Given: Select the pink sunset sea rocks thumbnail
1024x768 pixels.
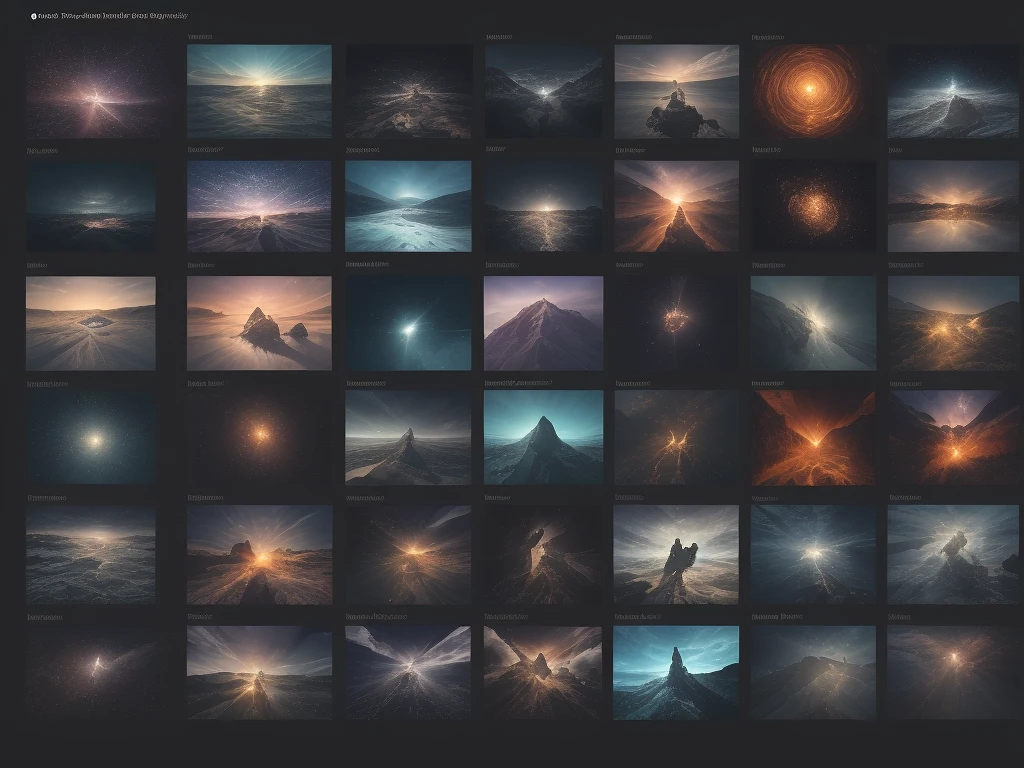Looking at the screenshot, I should [x=259, y=322].
